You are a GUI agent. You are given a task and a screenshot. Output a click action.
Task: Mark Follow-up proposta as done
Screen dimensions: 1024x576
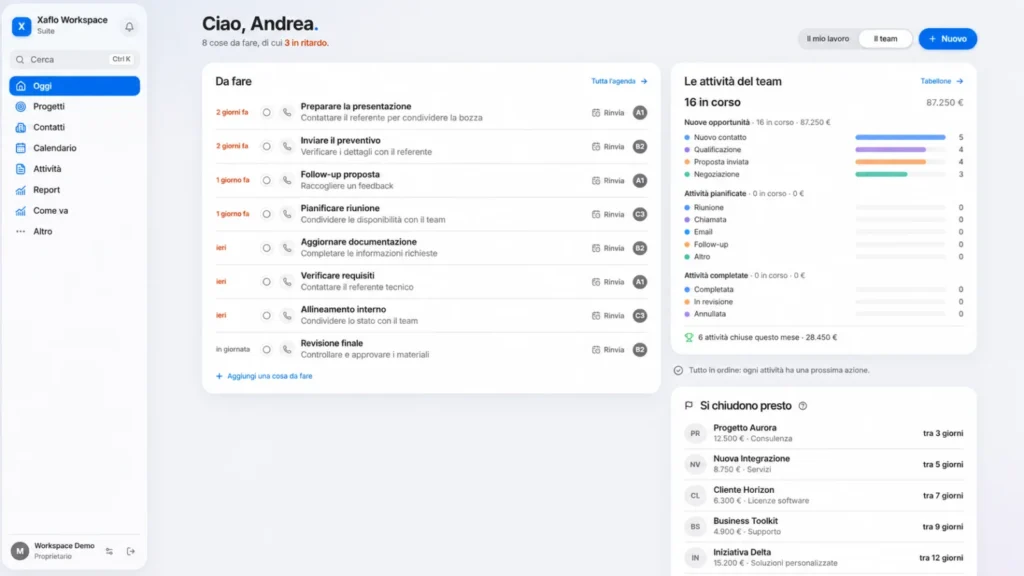[x=266, y=180]
